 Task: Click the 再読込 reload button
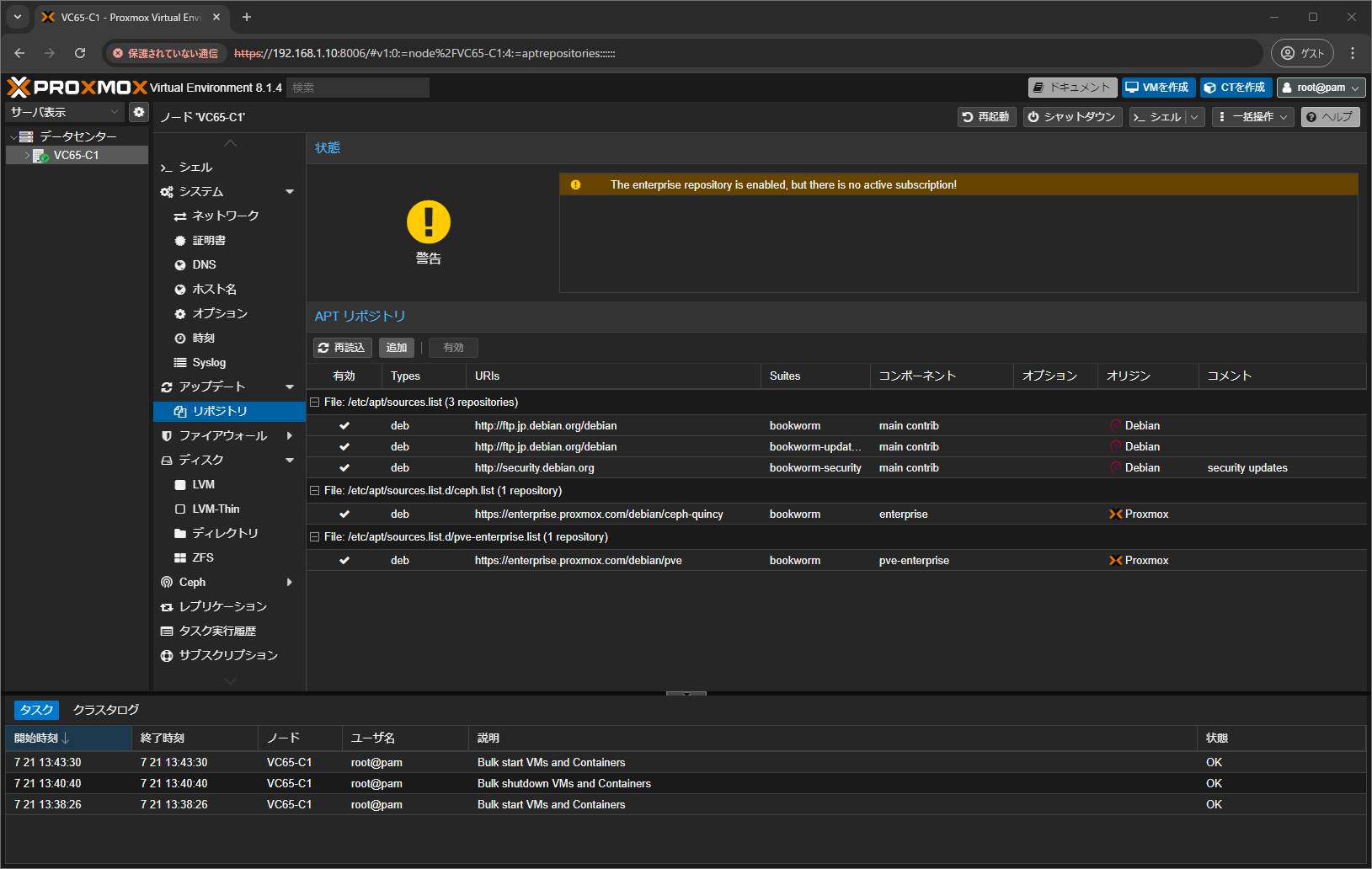tap(343, 348)
